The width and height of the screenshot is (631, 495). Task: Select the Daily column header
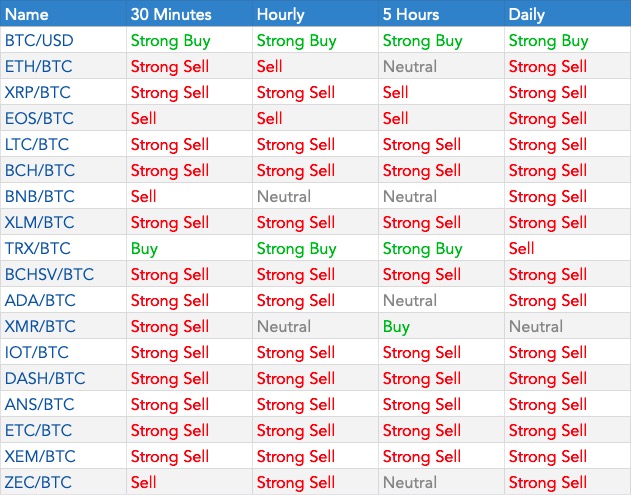point(526,15)
